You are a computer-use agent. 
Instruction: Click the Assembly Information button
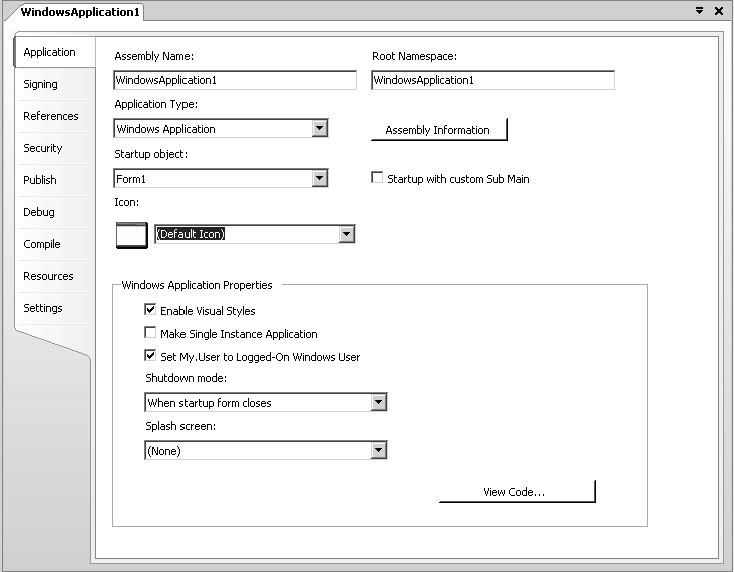pos(438,130)
